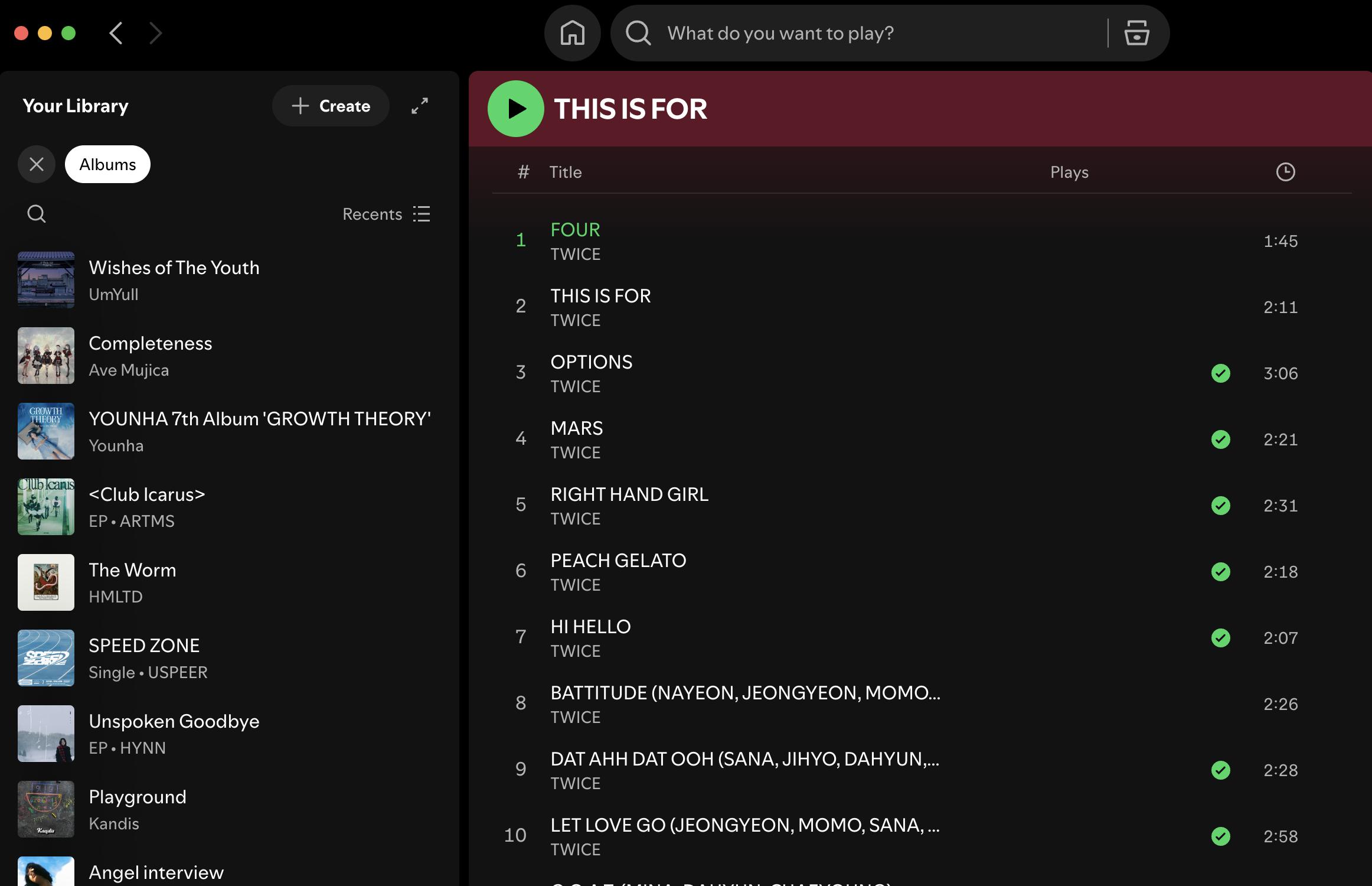Toggle the saved checkmark for MARS
The width and height of the screenshot is (1372, 886).
click(x=1220, y=439)
